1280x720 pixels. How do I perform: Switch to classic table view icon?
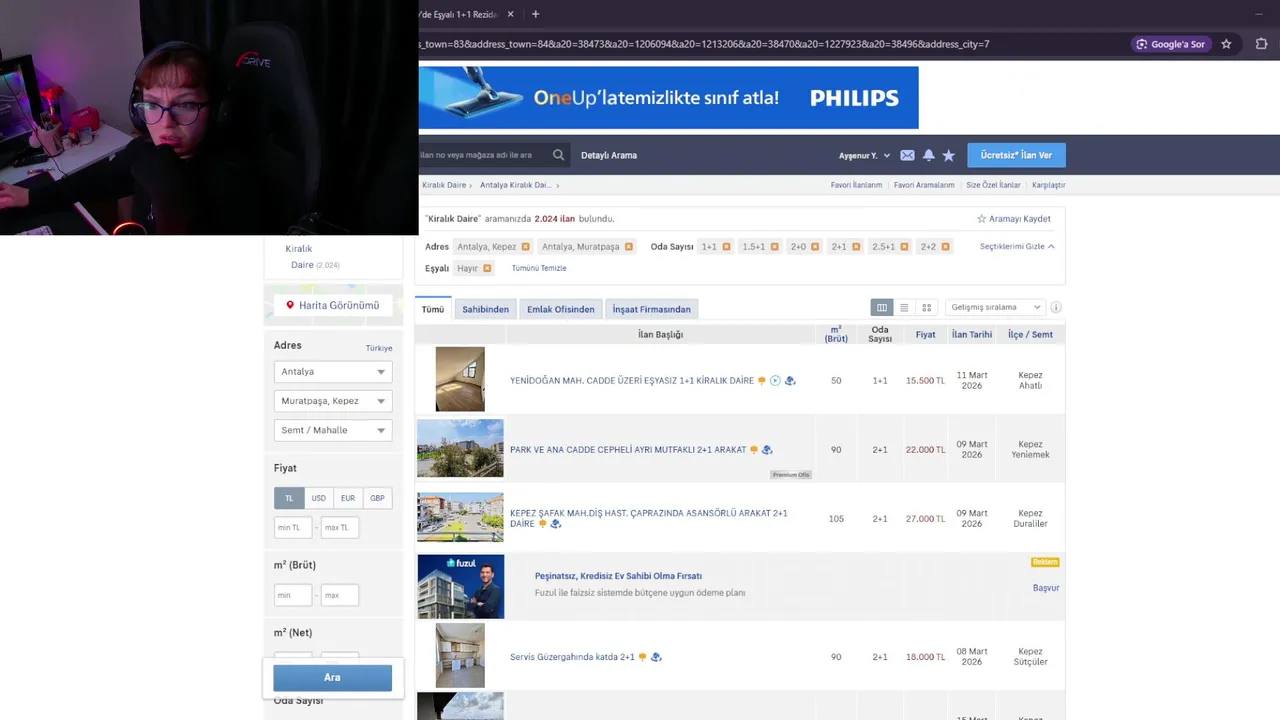click(881, 308)
